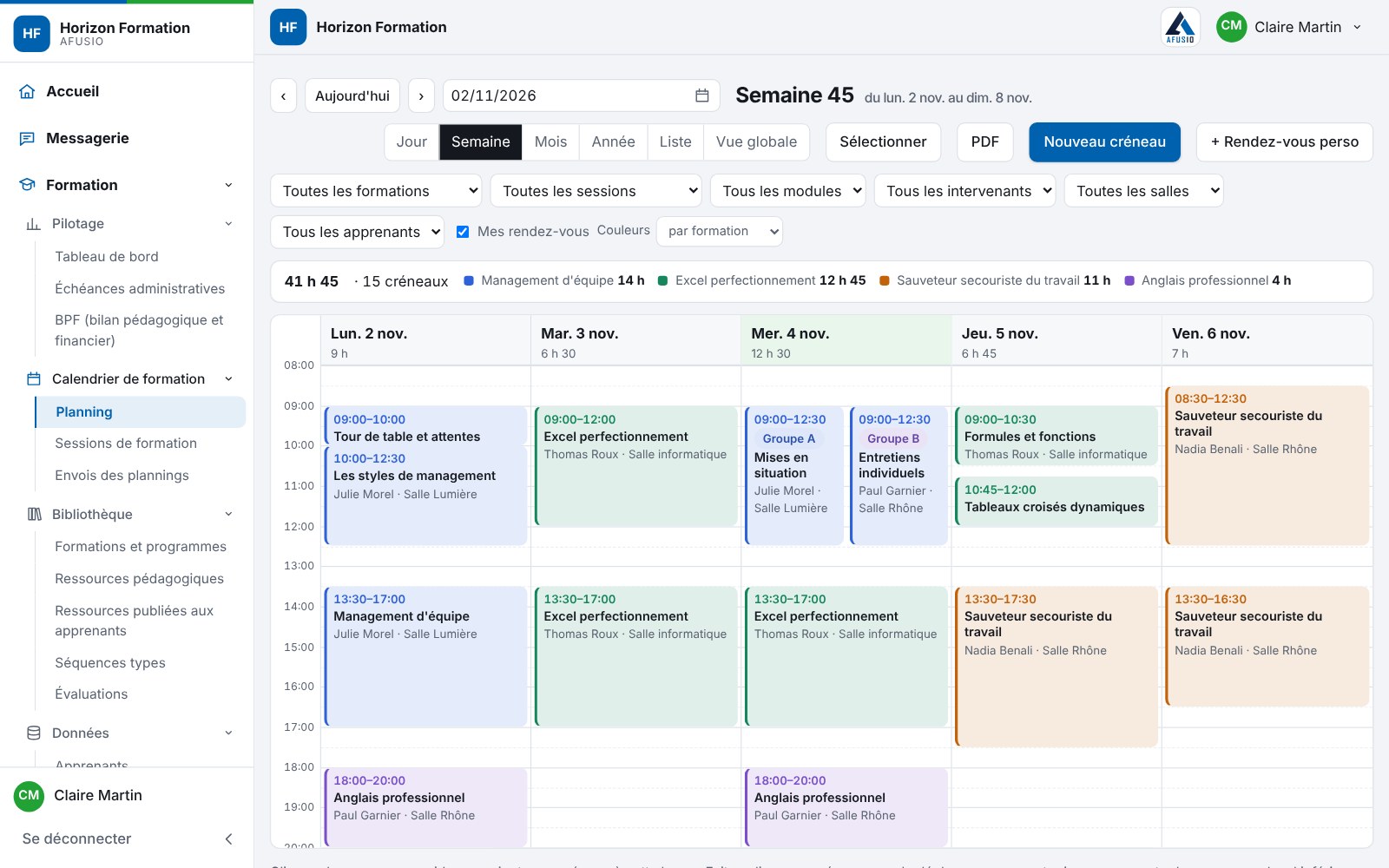
Task: Open the date picker calendar icon
Action: [x=702, y=95]
